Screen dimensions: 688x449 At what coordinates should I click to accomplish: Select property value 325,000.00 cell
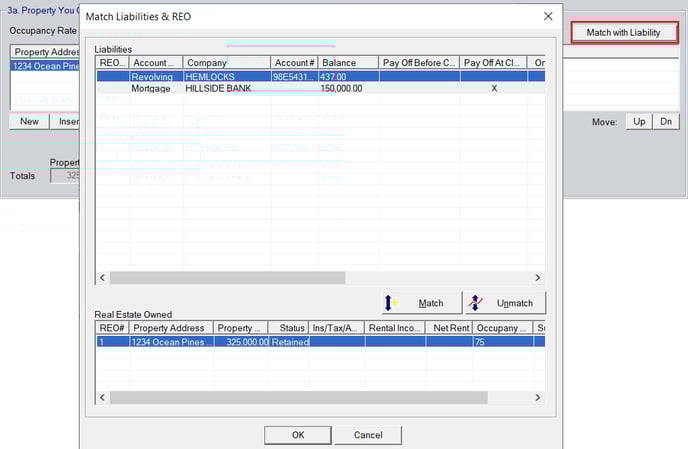241,342
